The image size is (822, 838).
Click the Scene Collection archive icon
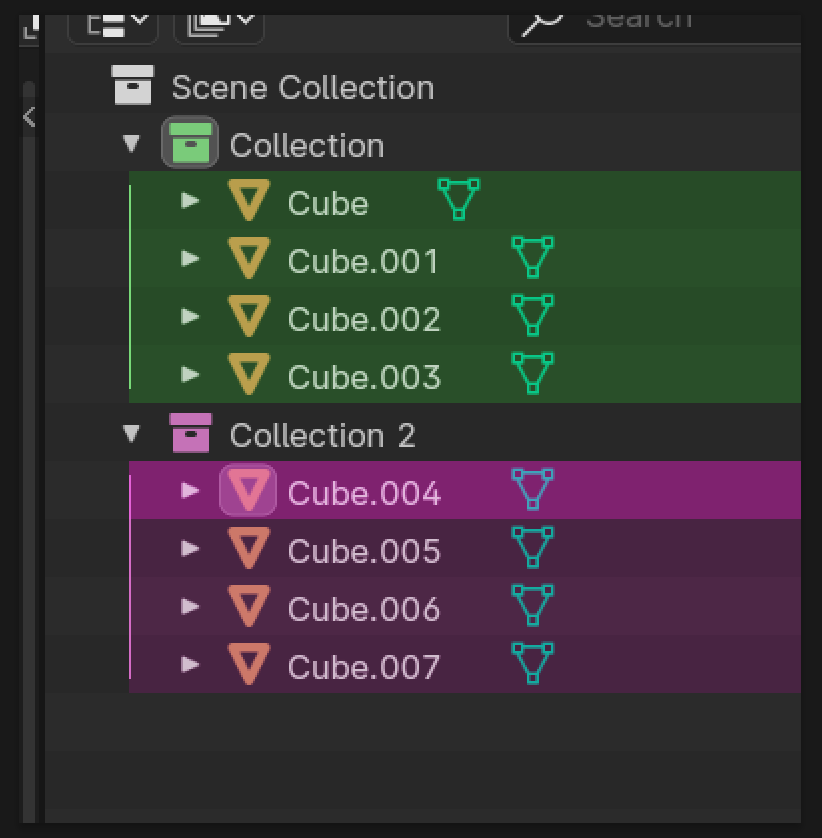133,84
